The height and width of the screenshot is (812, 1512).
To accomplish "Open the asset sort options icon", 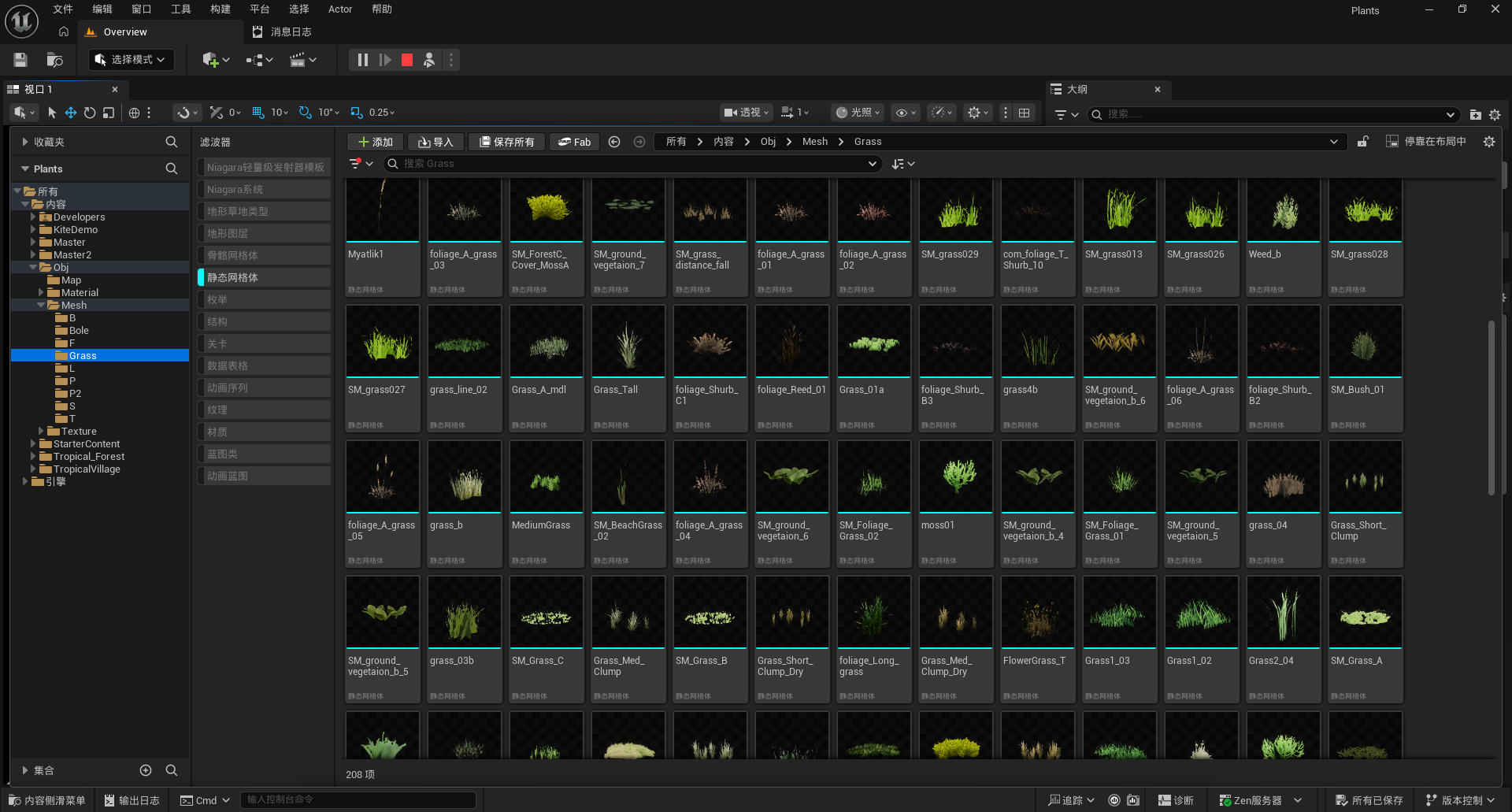I will (x=903, y=164).
